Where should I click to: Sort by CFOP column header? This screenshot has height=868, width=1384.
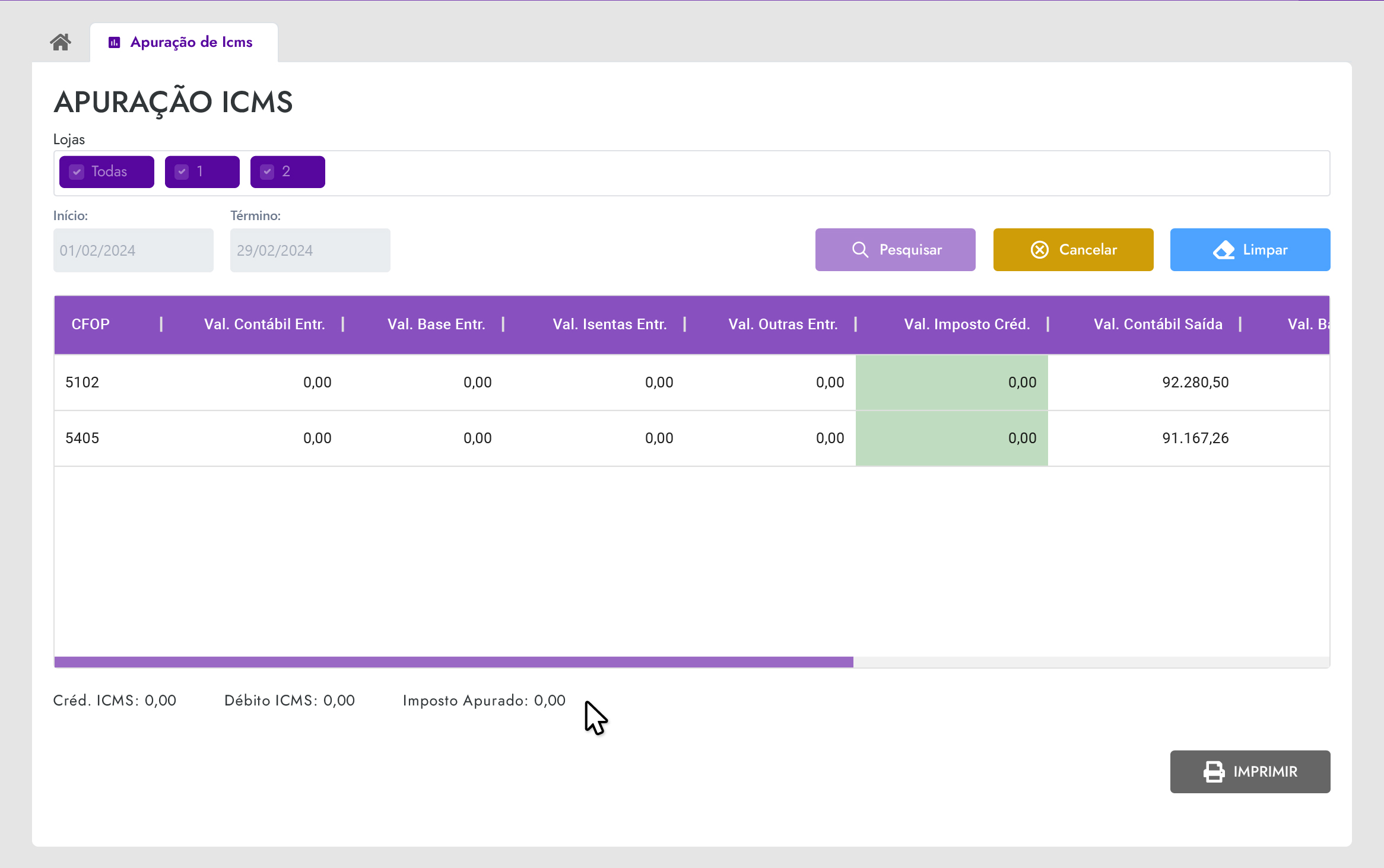(x=91, y=325)
